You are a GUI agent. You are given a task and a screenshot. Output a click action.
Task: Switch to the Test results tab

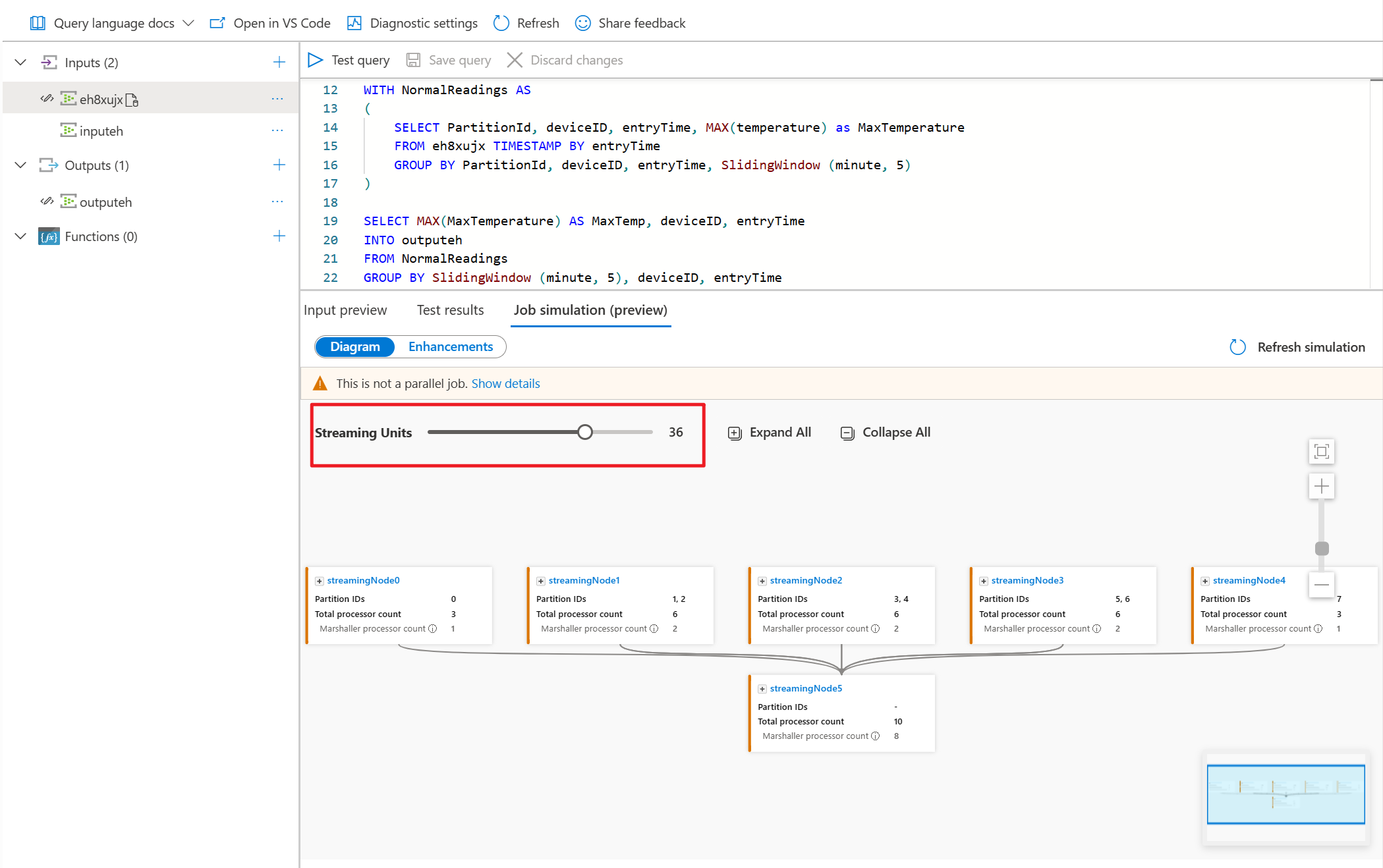450,310
